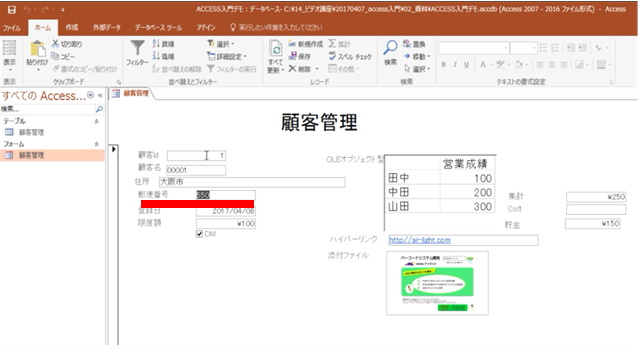Click navigation pane search magnifier icon
The image size is (640, 360).
click(99, 109)
